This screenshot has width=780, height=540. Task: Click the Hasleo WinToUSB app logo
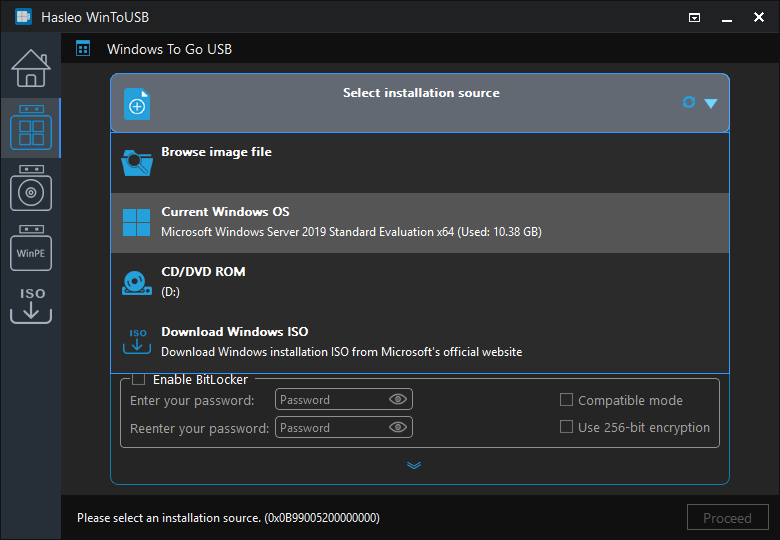[x=23, y=17]
